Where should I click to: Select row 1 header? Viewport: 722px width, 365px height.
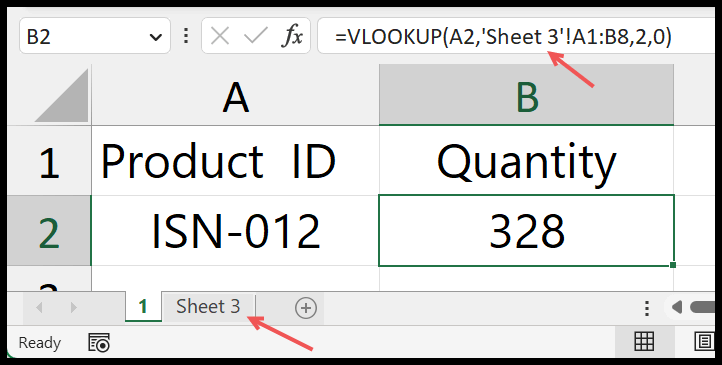(49, 161)
